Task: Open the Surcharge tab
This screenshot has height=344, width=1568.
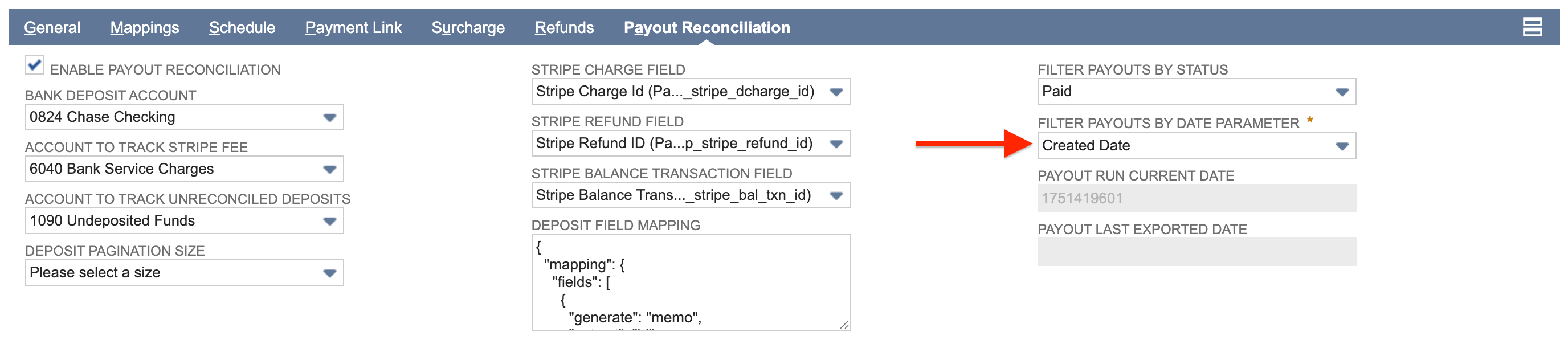Action: click(x=469, y=27)
